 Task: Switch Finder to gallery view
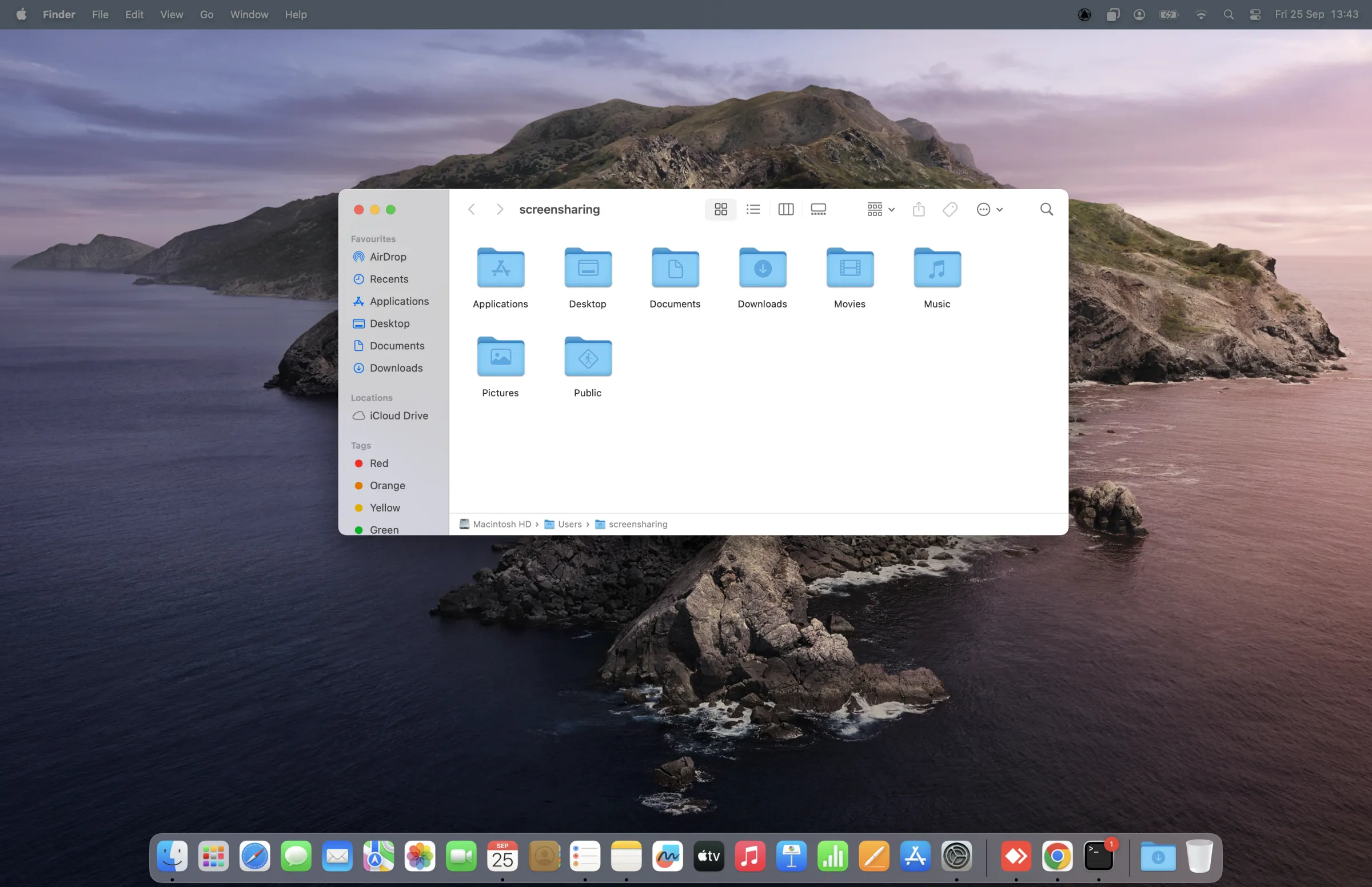(x=818, y=209)
